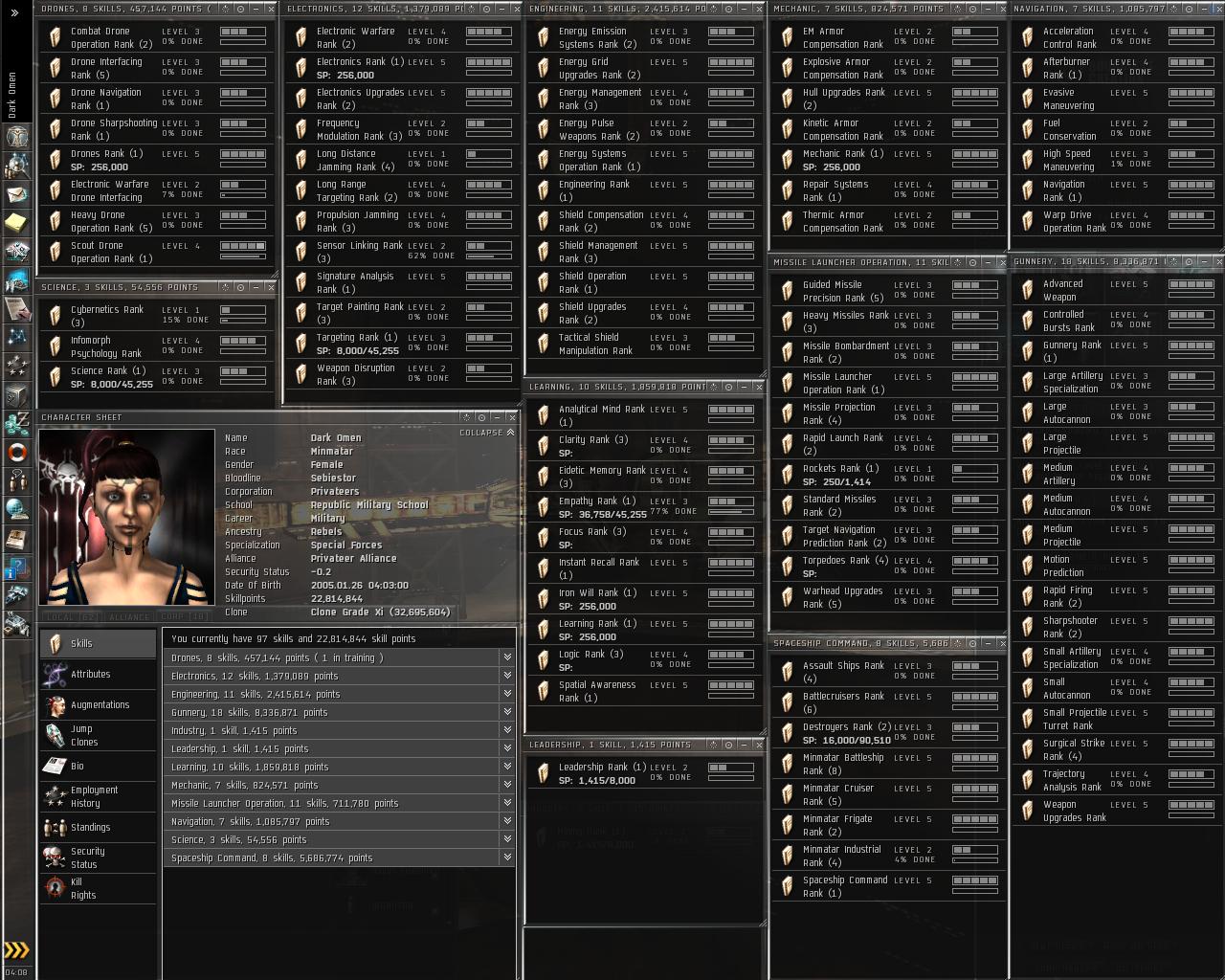Click the skill book icon beside Drones Rank (1)
The width and height of the screenshot is (1225, 980).
coord(56,160)
